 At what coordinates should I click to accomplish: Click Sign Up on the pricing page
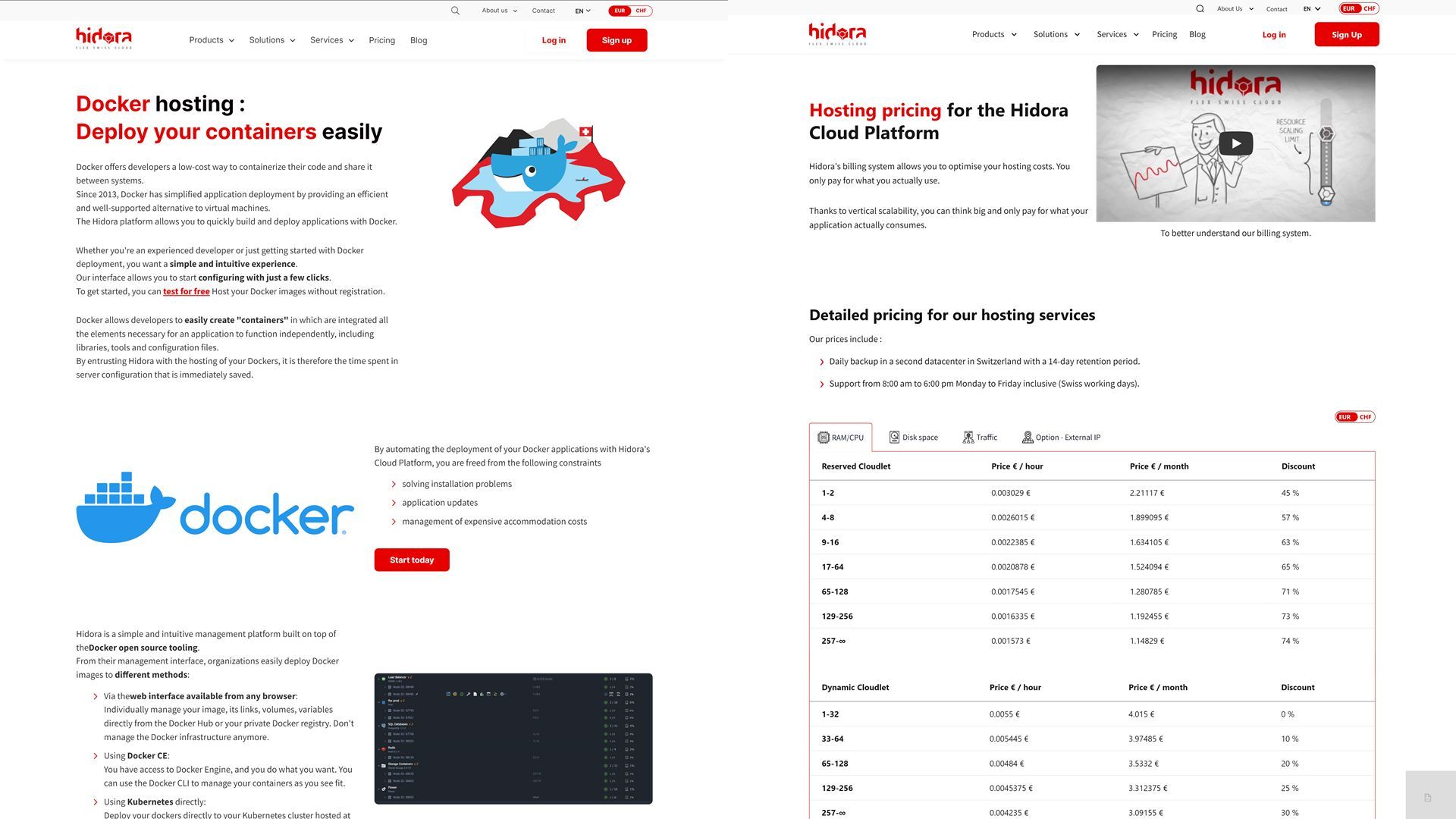(x=1346, y=35)
